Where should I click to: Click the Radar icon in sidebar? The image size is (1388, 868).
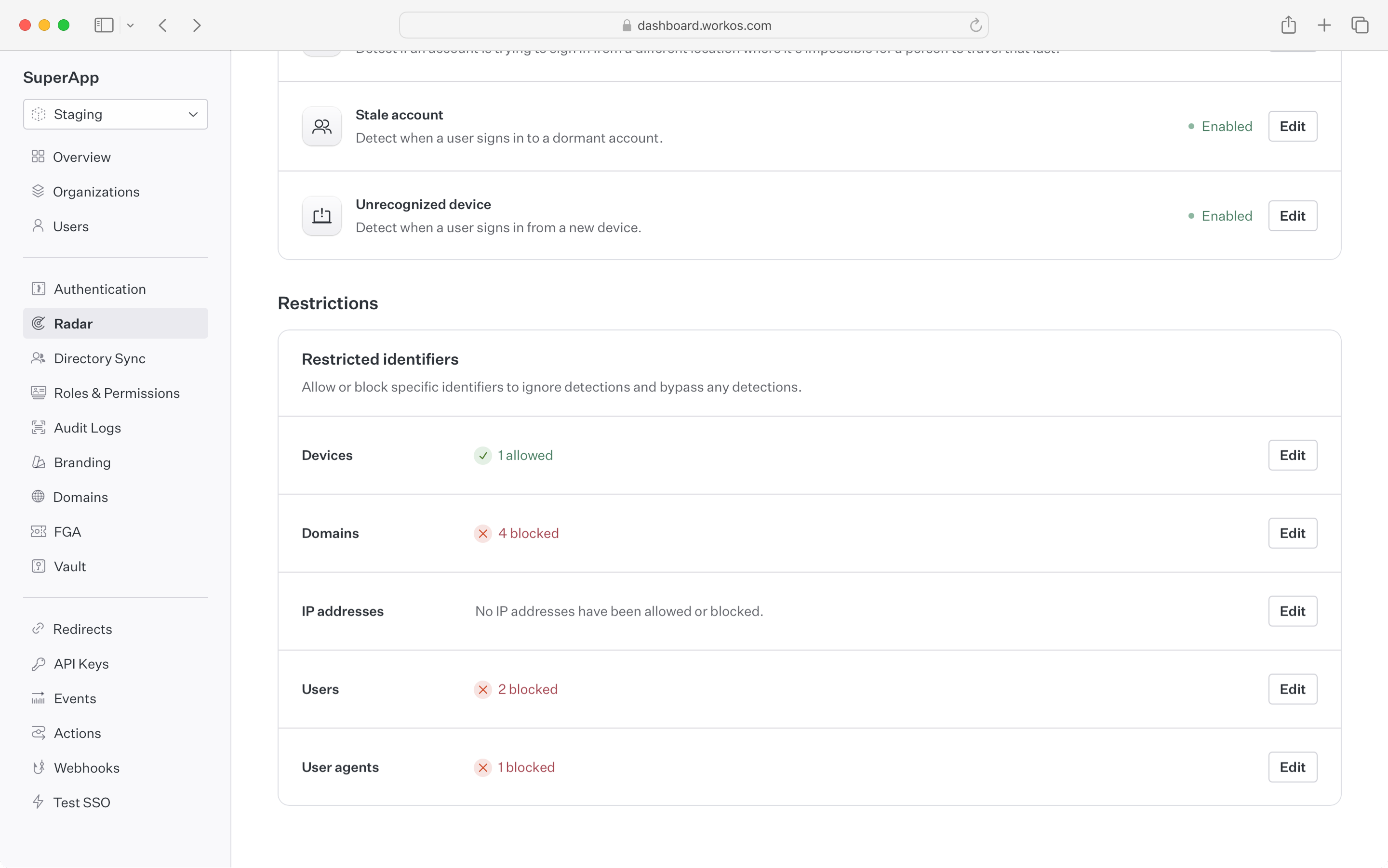(39, 323)
